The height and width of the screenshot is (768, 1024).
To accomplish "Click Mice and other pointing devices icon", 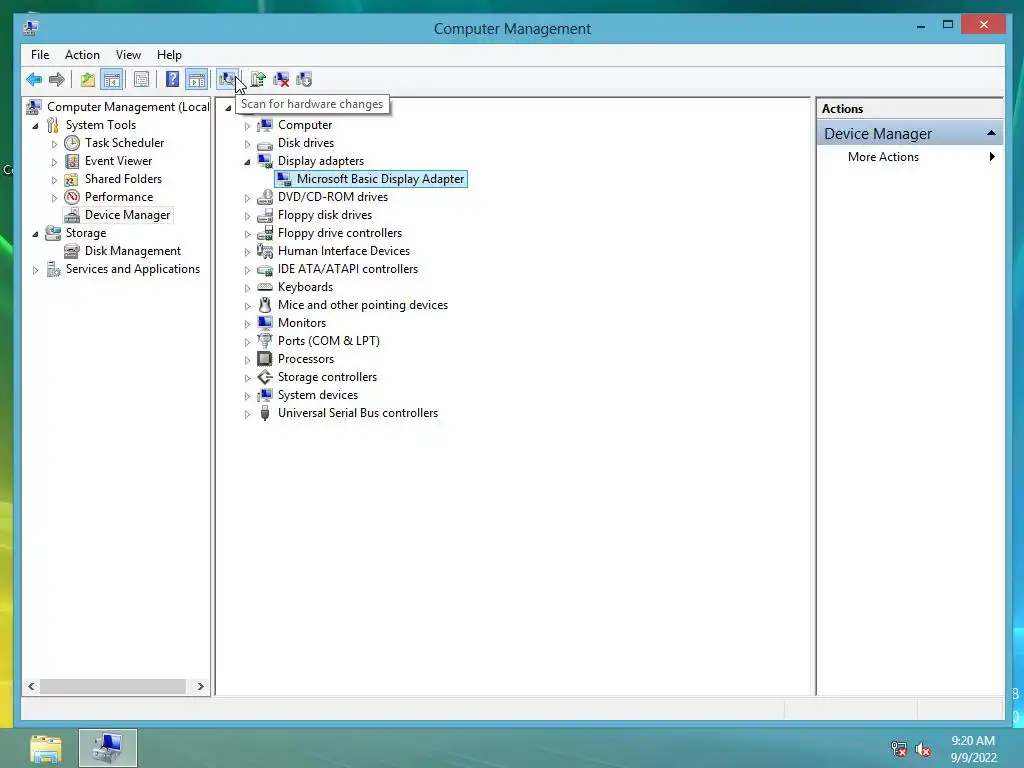I will click(264, 305).
